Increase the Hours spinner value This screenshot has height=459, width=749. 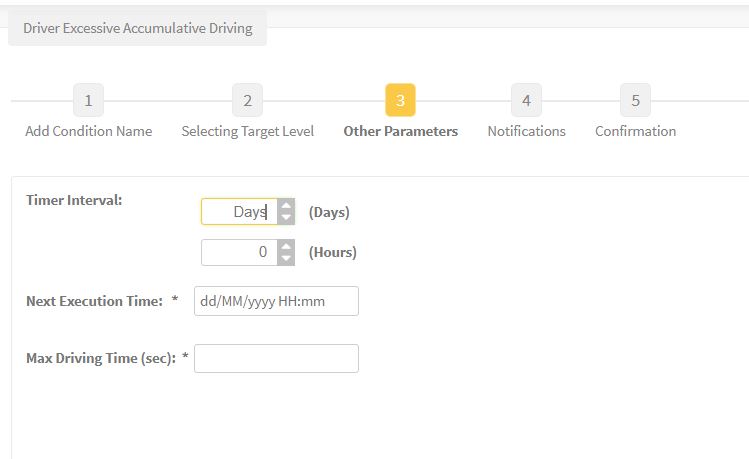click(286, 246)
